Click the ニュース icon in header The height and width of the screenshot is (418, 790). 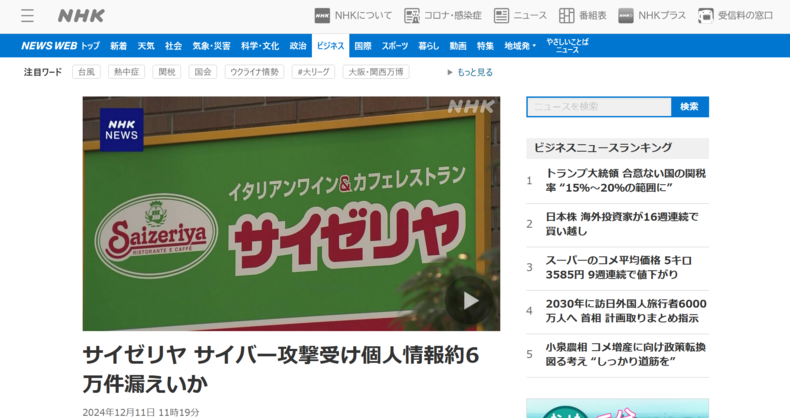click(501, 16)
